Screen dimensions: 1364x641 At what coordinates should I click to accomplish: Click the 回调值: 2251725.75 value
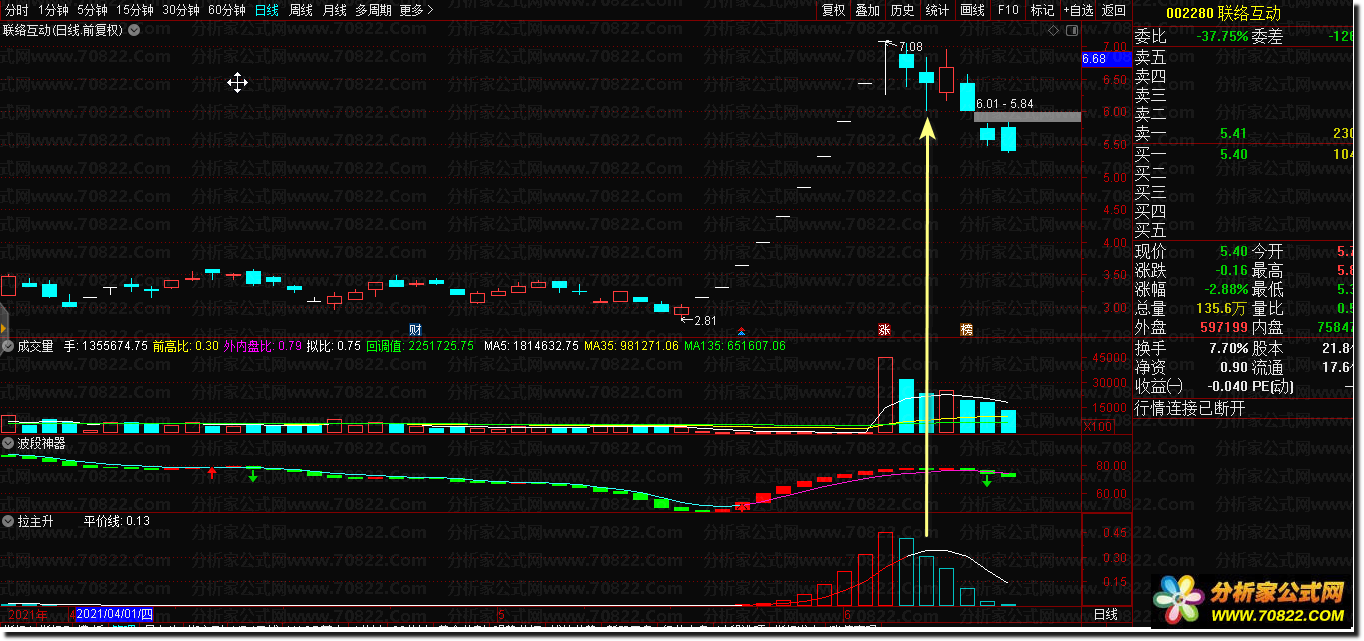click(420, 346)
